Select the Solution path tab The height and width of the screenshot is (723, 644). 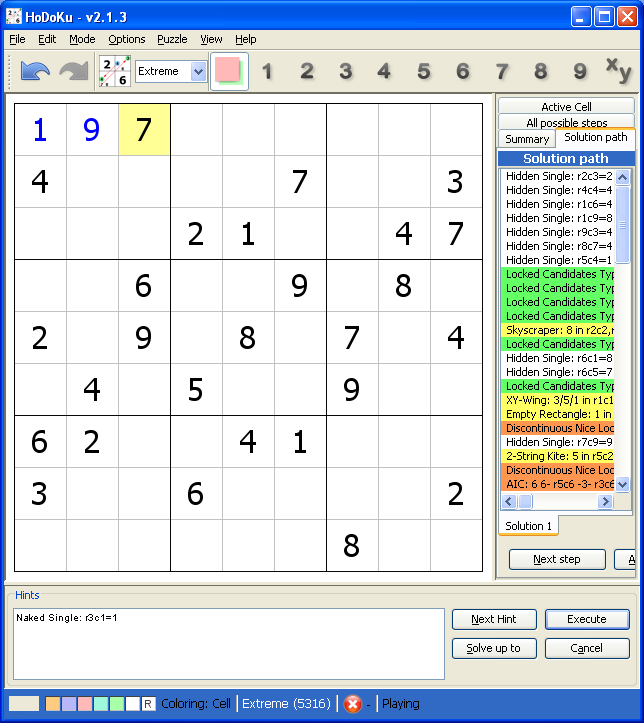point(596,137)
